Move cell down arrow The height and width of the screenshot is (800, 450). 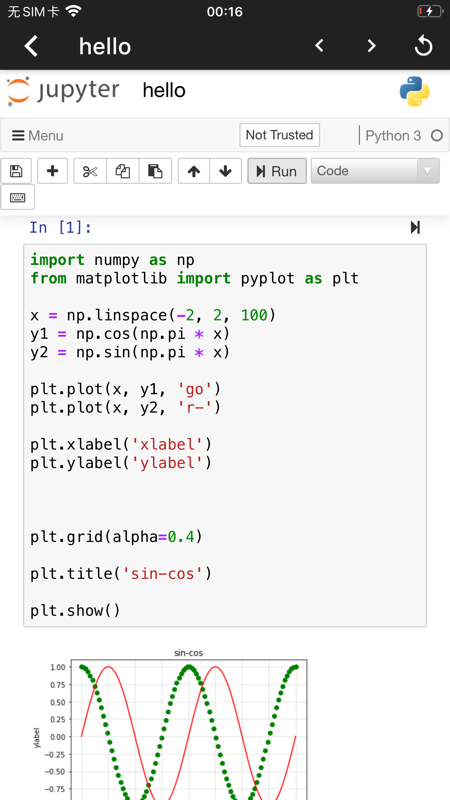point(226,171)
